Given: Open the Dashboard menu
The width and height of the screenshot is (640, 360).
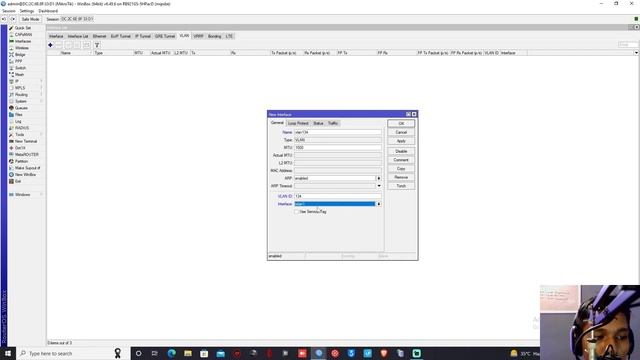Looking at the screenshot, I should pyautogui.click(x=48, y=11).
